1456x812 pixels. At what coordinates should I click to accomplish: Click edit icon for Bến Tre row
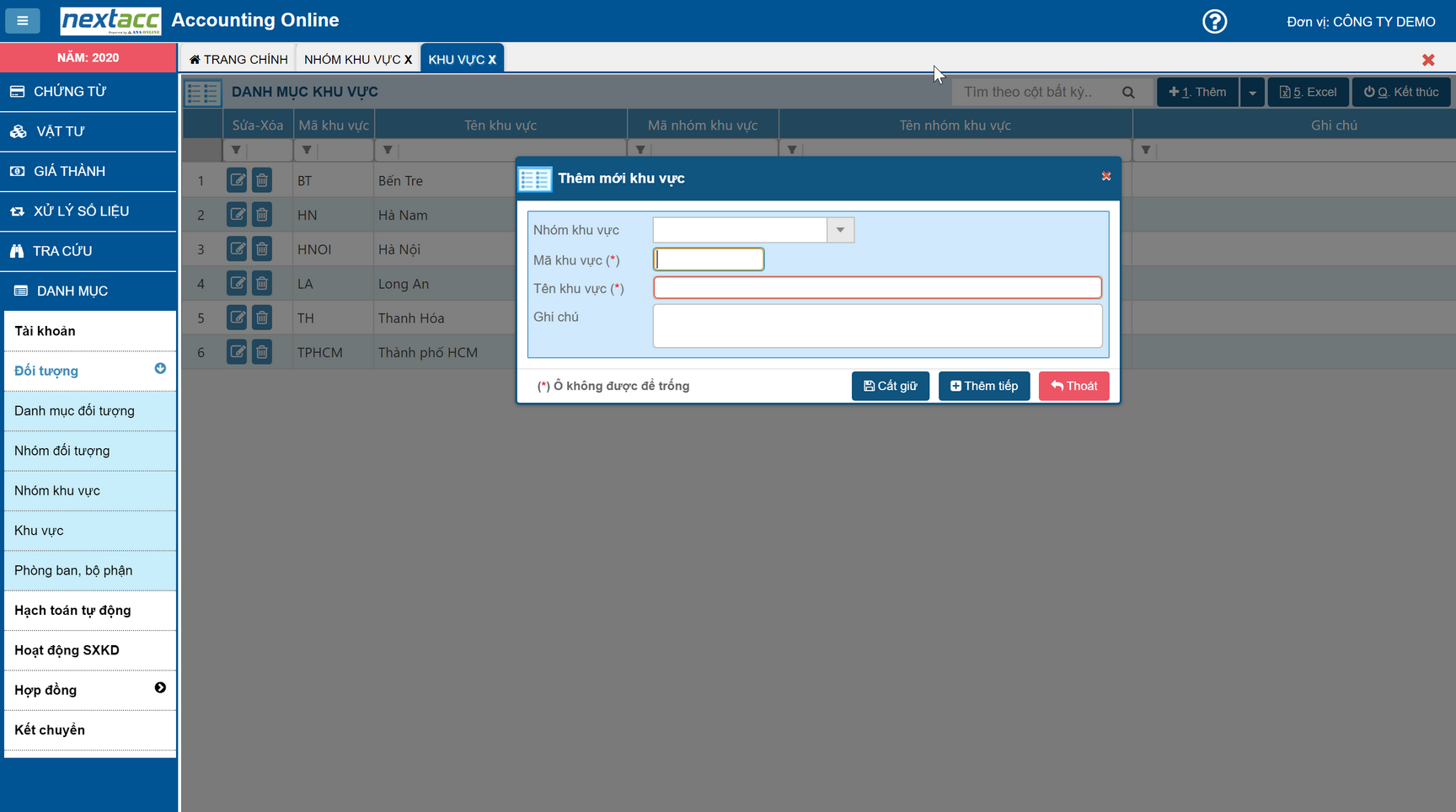coord(237,180)
